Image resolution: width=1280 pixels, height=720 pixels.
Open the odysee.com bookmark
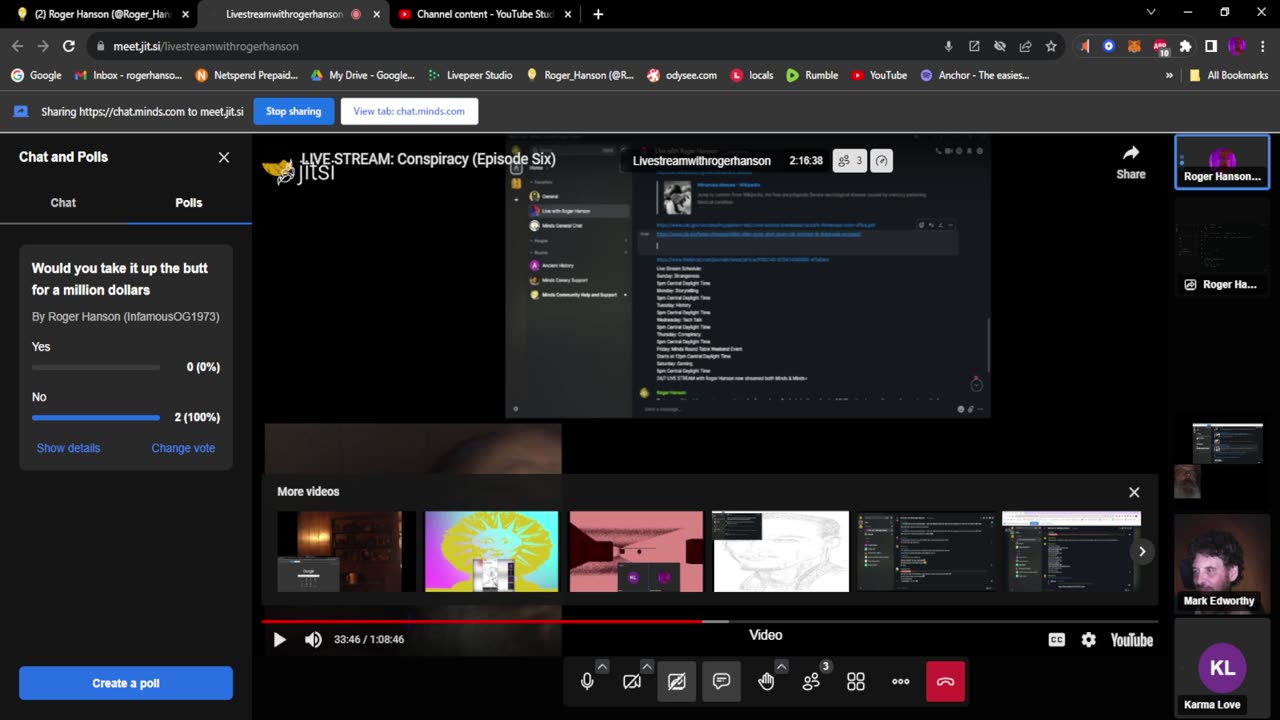click(681, 75)
